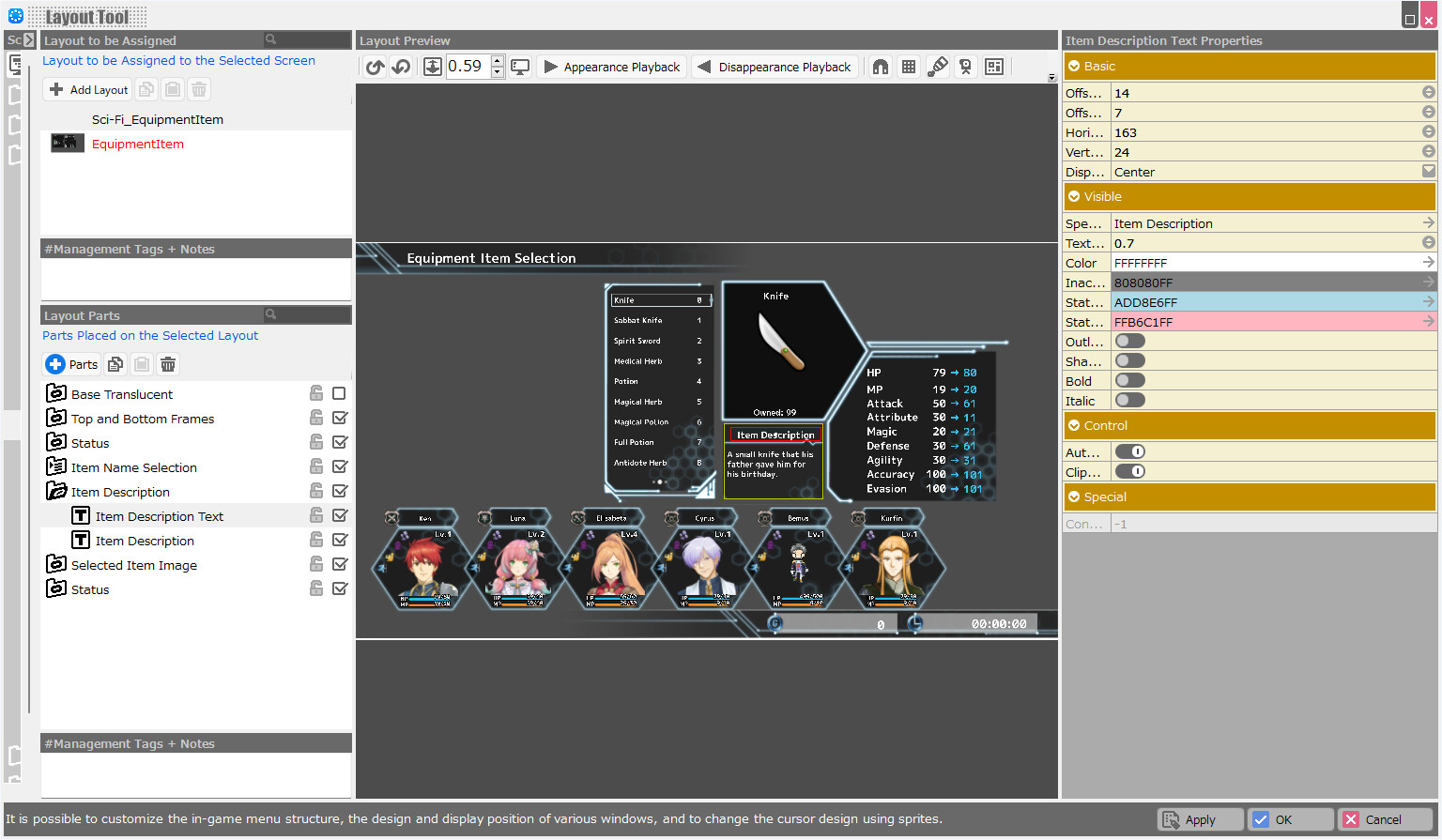1442x840 pixels.
Task: Turn on the Italic toggle
Action: pos(1129,400)
